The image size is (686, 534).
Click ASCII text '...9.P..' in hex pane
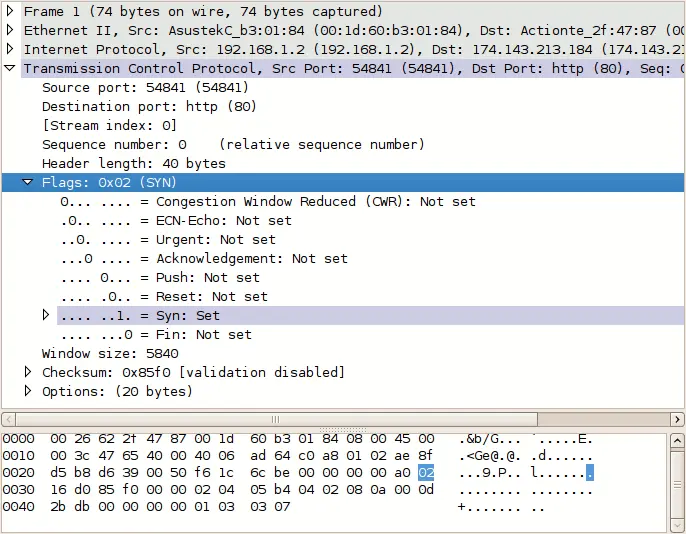pos(490,473)
